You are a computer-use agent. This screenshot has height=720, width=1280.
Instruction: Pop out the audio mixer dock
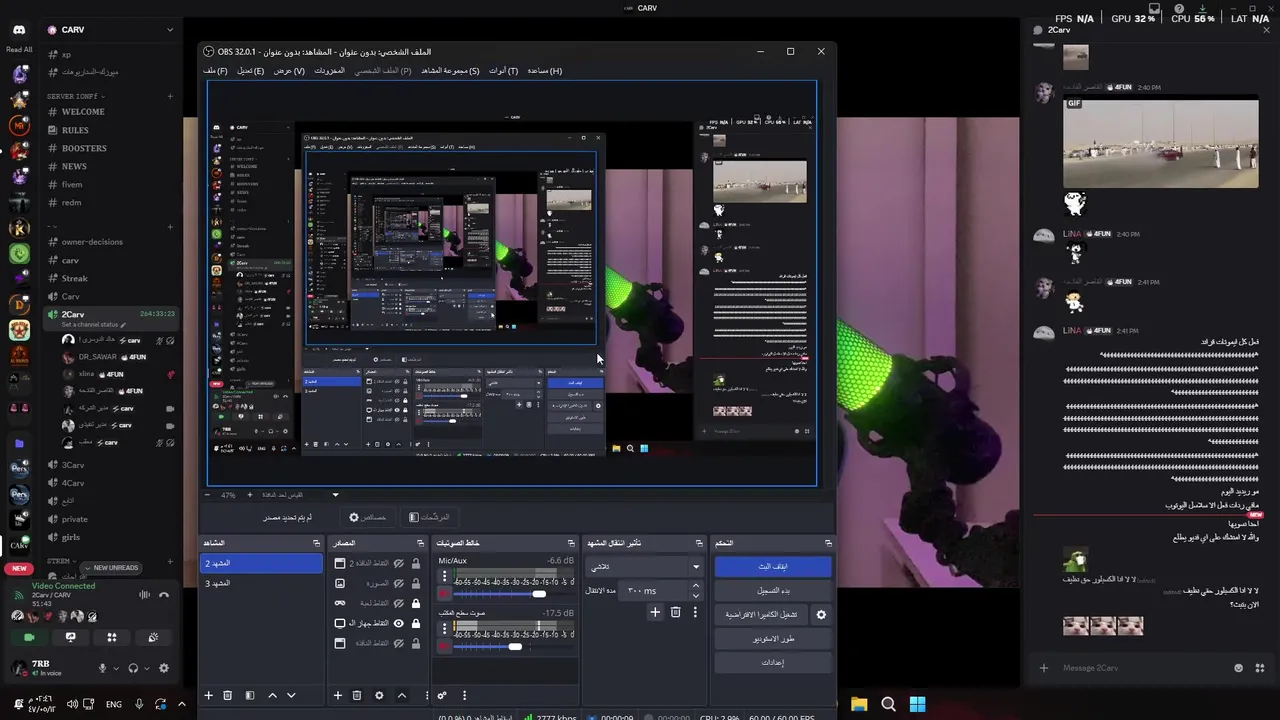coord(571,543)
